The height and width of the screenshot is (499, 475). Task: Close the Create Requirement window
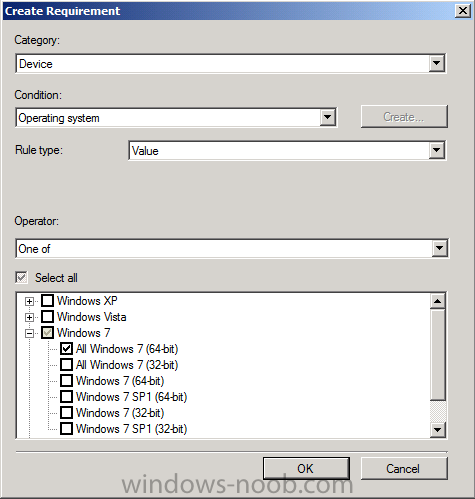(463, 11)
